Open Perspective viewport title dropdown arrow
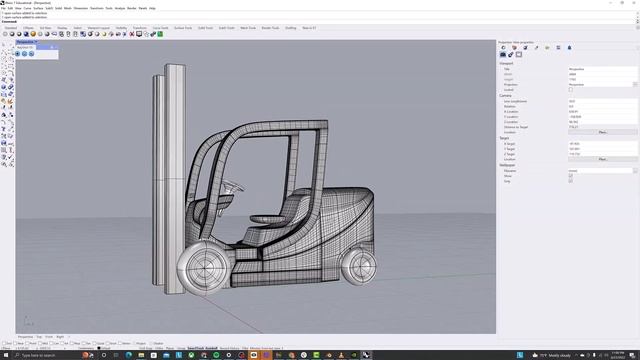Image resolution: width=640 pixels, height=360 pixels. pyautogui.click(x=36, y=42)
